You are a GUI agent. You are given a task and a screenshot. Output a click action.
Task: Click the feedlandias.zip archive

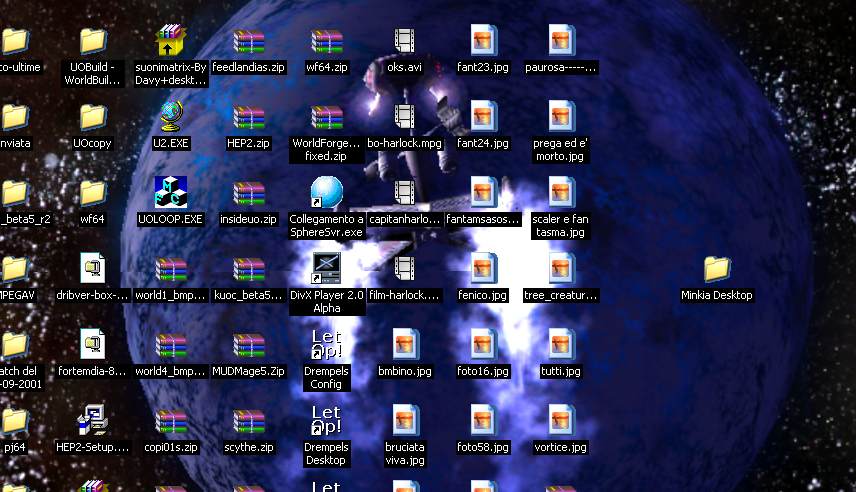coord(249,41)
